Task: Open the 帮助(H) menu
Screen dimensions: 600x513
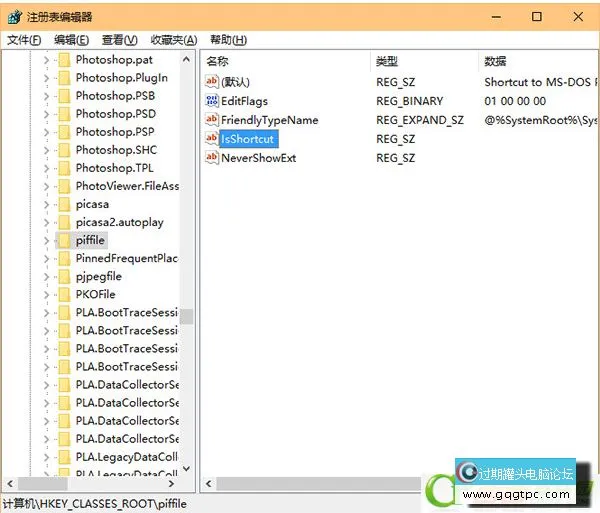Action: 228,40
